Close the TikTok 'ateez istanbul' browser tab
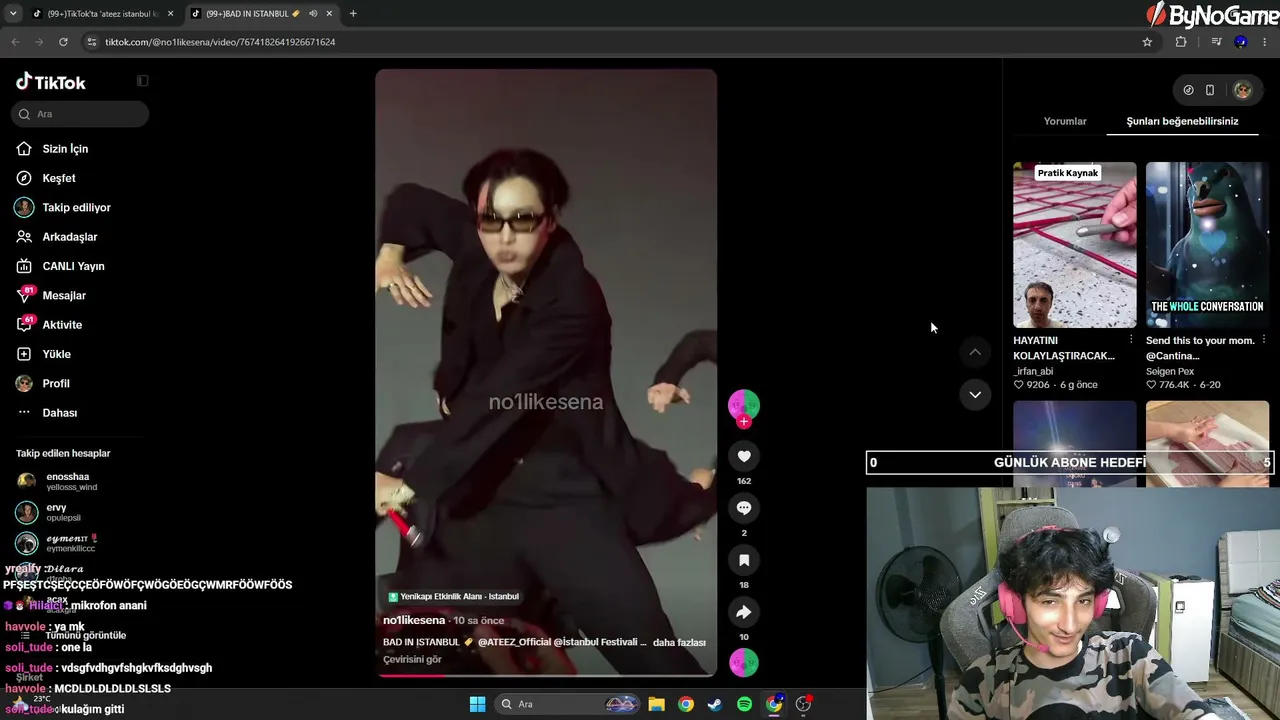 tap(171, 14)
